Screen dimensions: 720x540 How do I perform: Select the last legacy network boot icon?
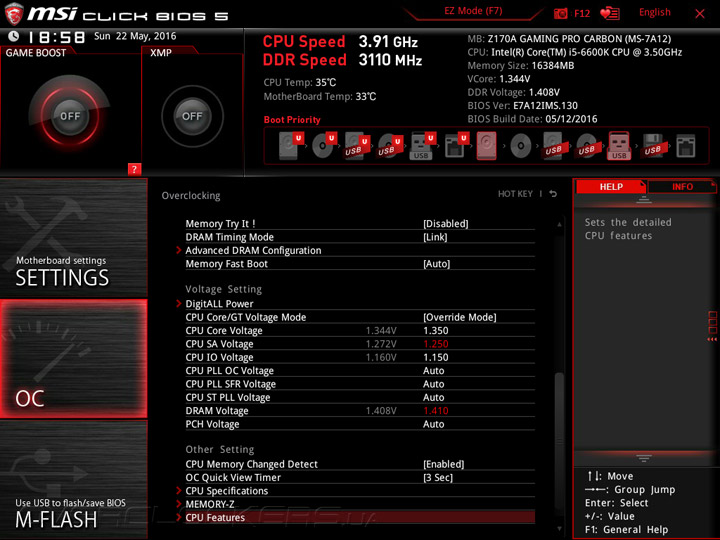coord(686,146)
